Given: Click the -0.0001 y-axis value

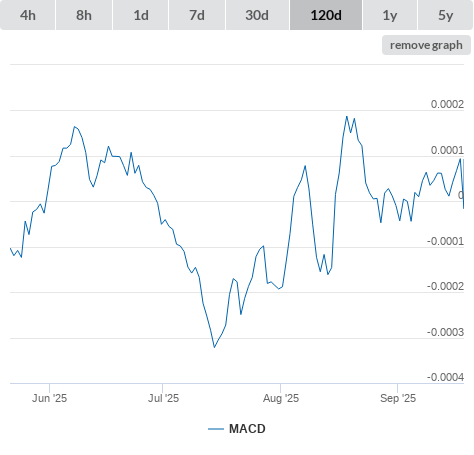Looking at the screenshot, I should tap(445, 241).
